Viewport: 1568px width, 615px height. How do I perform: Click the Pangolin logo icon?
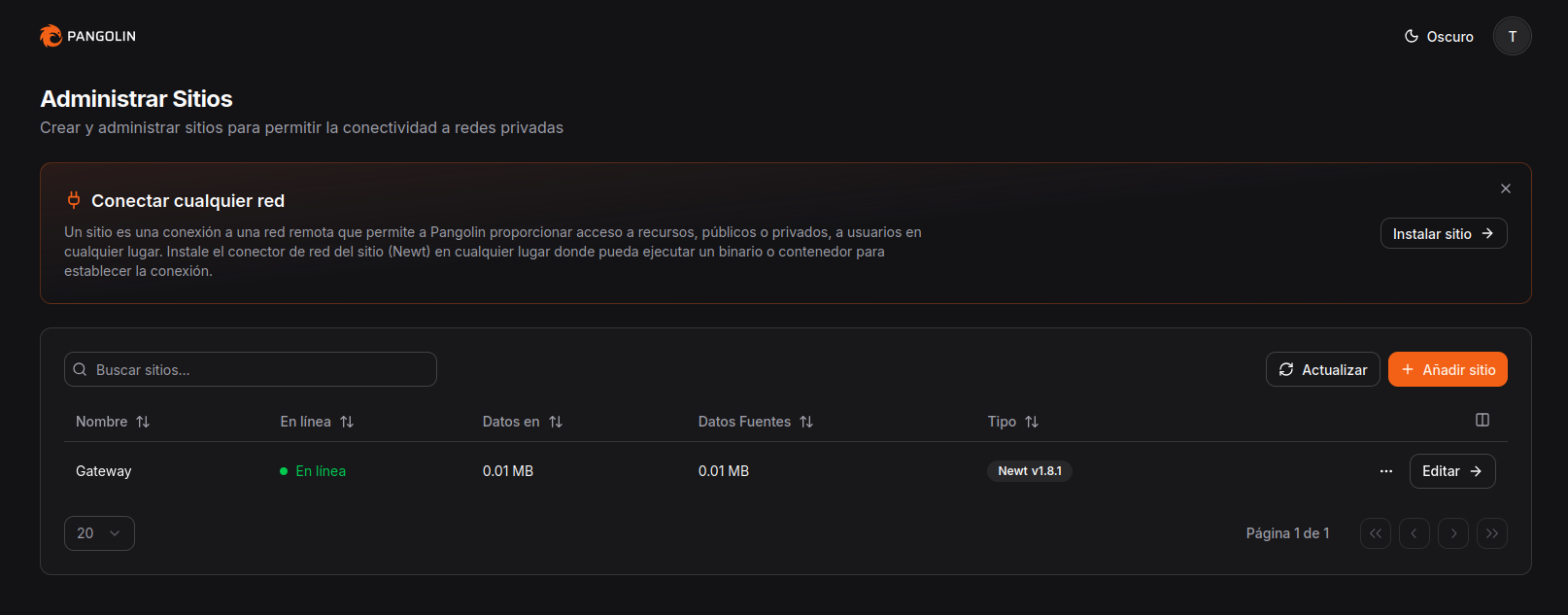coord(51,36)
